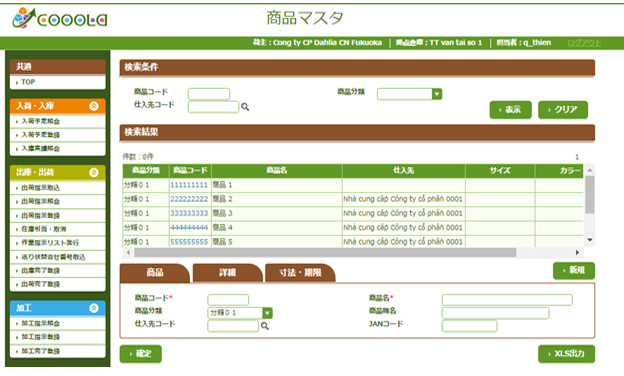Switch to the 商品 tab
The height and width of the screenshot is (376, 624).
(x=155, y=273)
